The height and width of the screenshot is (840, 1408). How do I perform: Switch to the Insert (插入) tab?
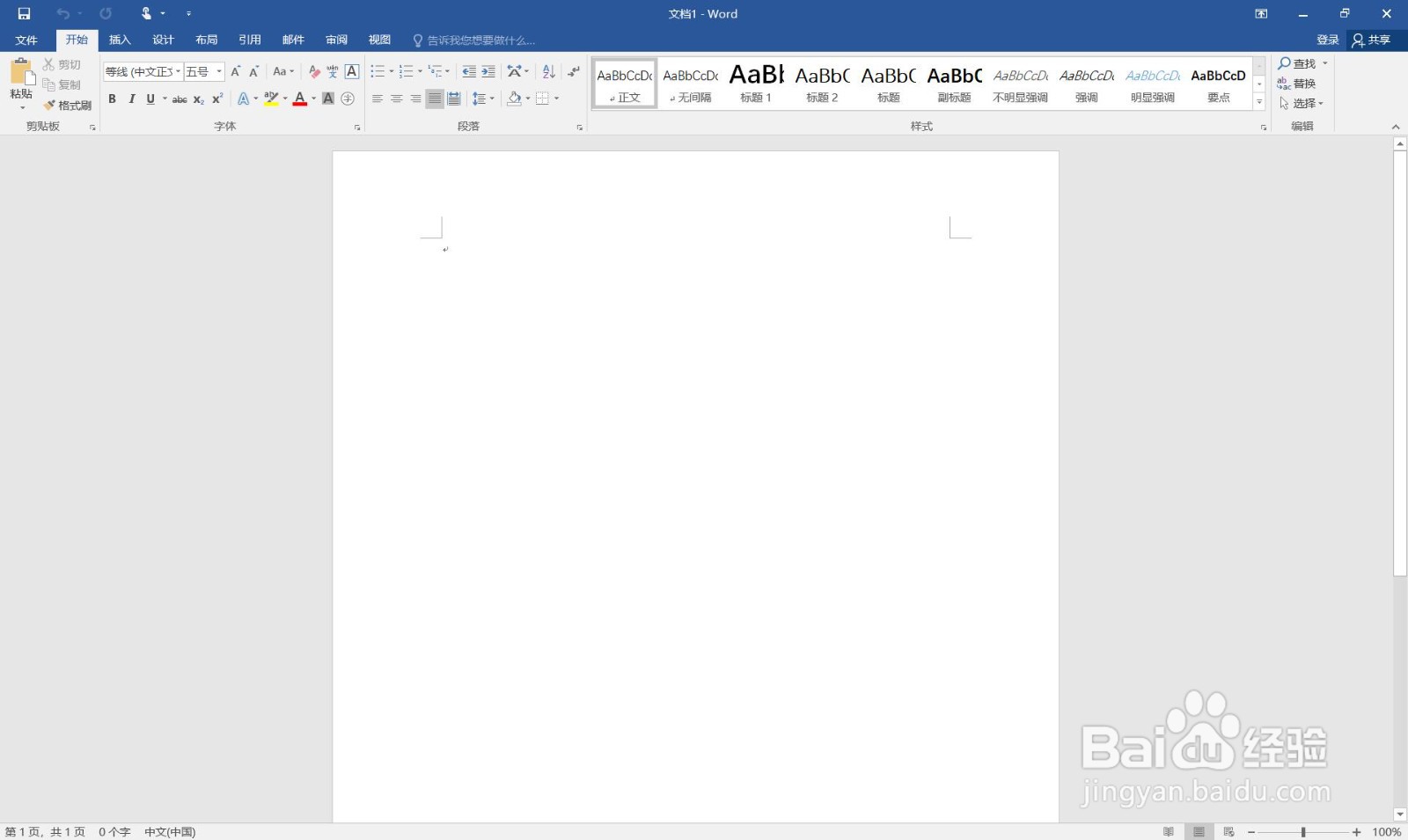pos(120,40)
